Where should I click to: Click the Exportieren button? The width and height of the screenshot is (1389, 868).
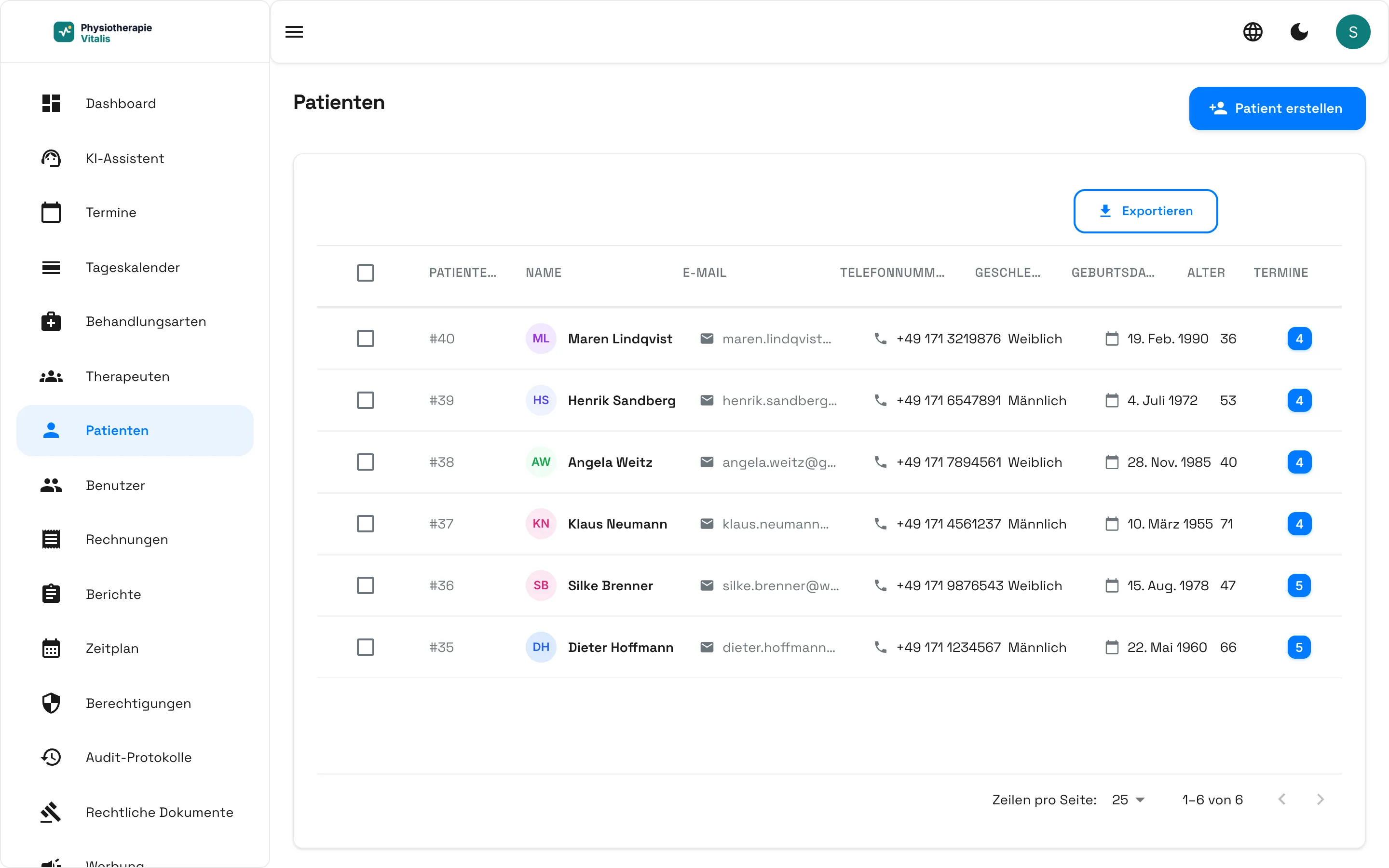pos(1145,211)
